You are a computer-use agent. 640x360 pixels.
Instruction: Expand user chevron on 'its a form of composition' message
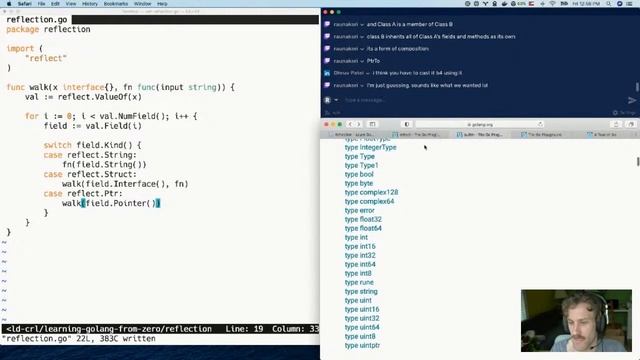[x=362, y=49]
